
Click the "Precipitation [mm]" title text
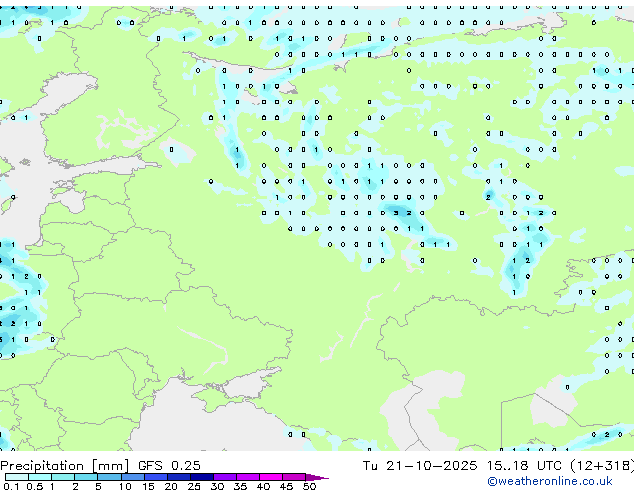coord(65,466)
